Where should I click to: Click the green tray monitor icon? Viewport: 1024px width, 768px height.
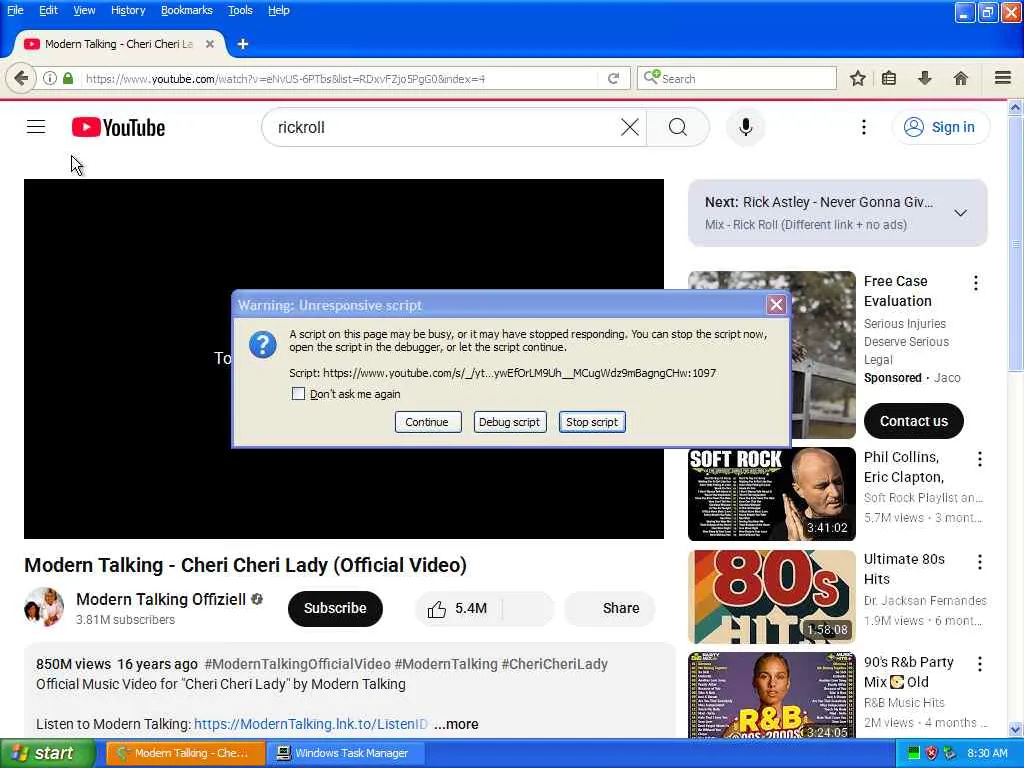[914, 753]
